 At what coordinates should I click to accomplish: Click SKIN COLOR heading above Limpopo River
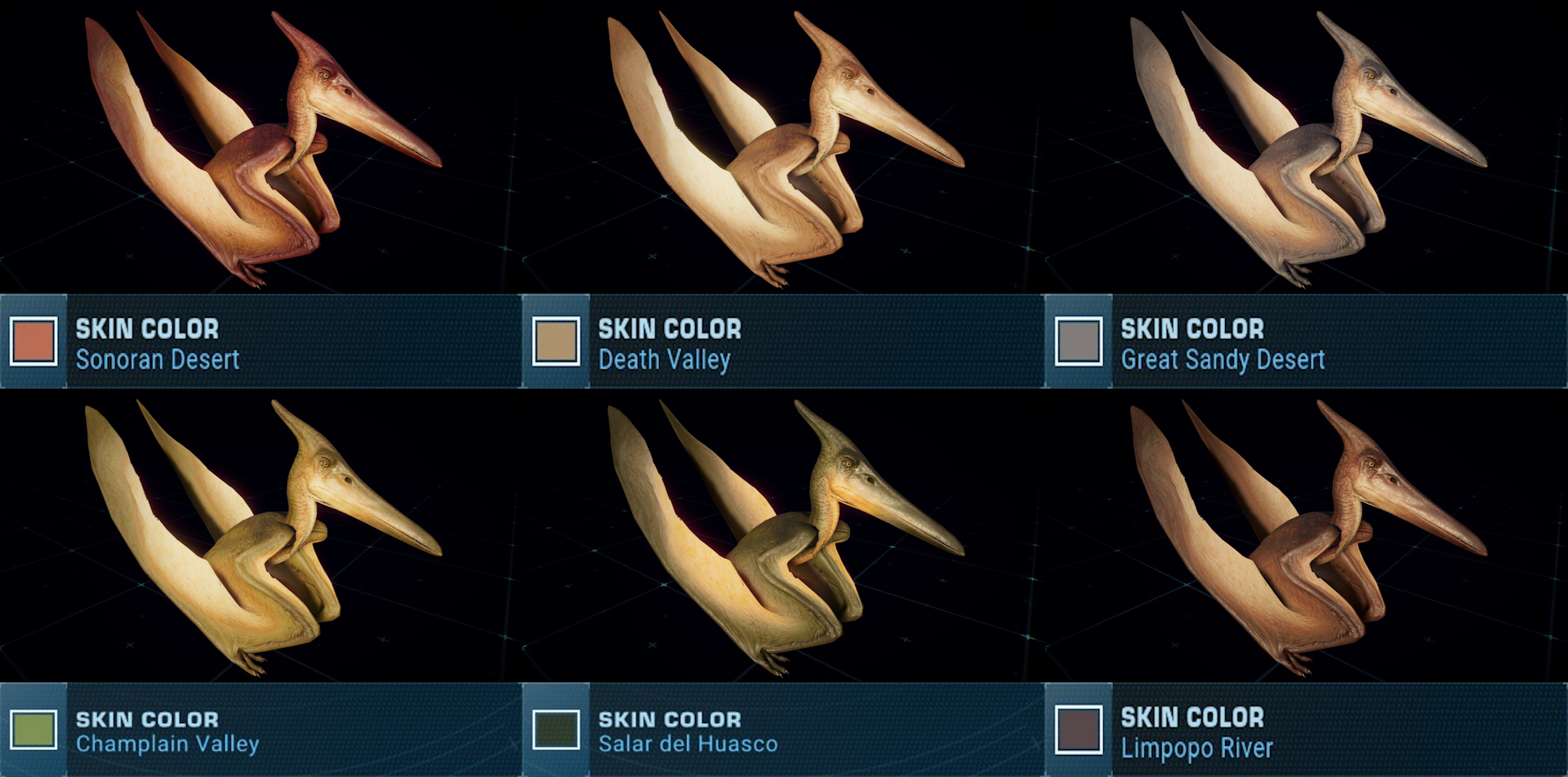click(x=1192, y=717)
